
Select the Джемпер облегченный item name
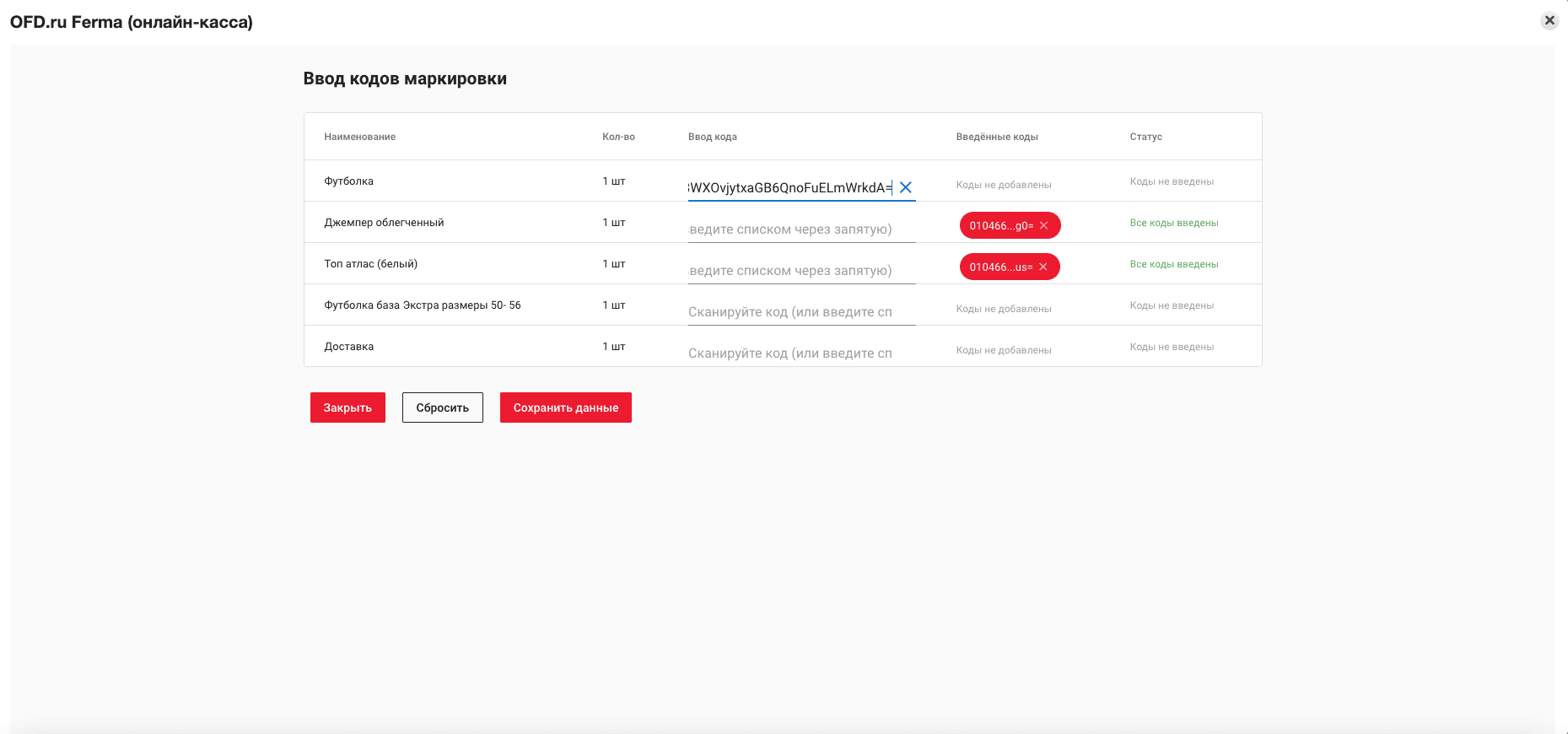pos(384,223)
